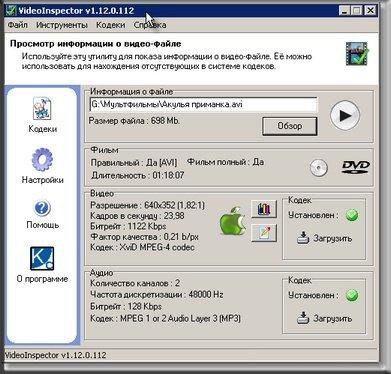391x374 pixels.
Task: Click the video 'Битрейт : 1122 Kbps' text
Action: (x=128, y=226)
